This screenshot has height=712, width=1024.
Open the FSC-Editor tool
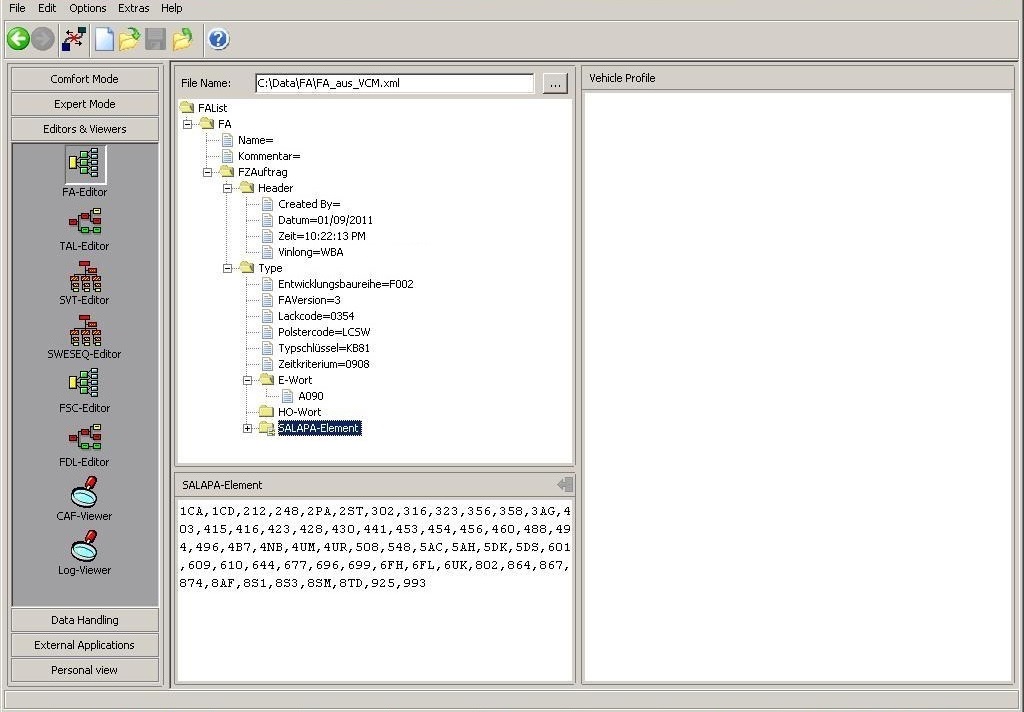(x=85, y=383)
